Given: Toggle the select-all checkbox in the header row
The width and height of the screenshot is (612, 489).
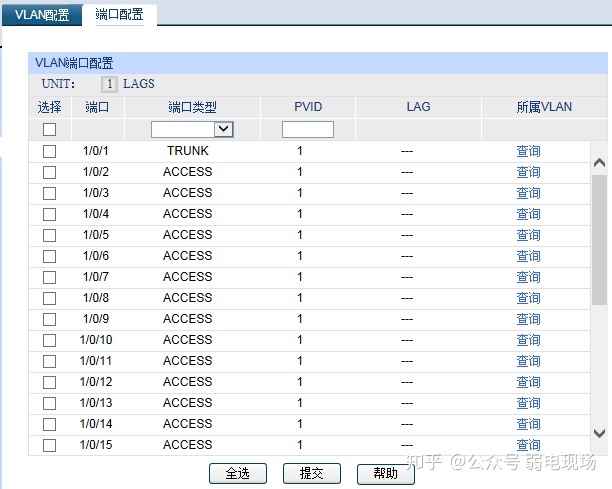Looking at the screenshot, I should point(49,129).
